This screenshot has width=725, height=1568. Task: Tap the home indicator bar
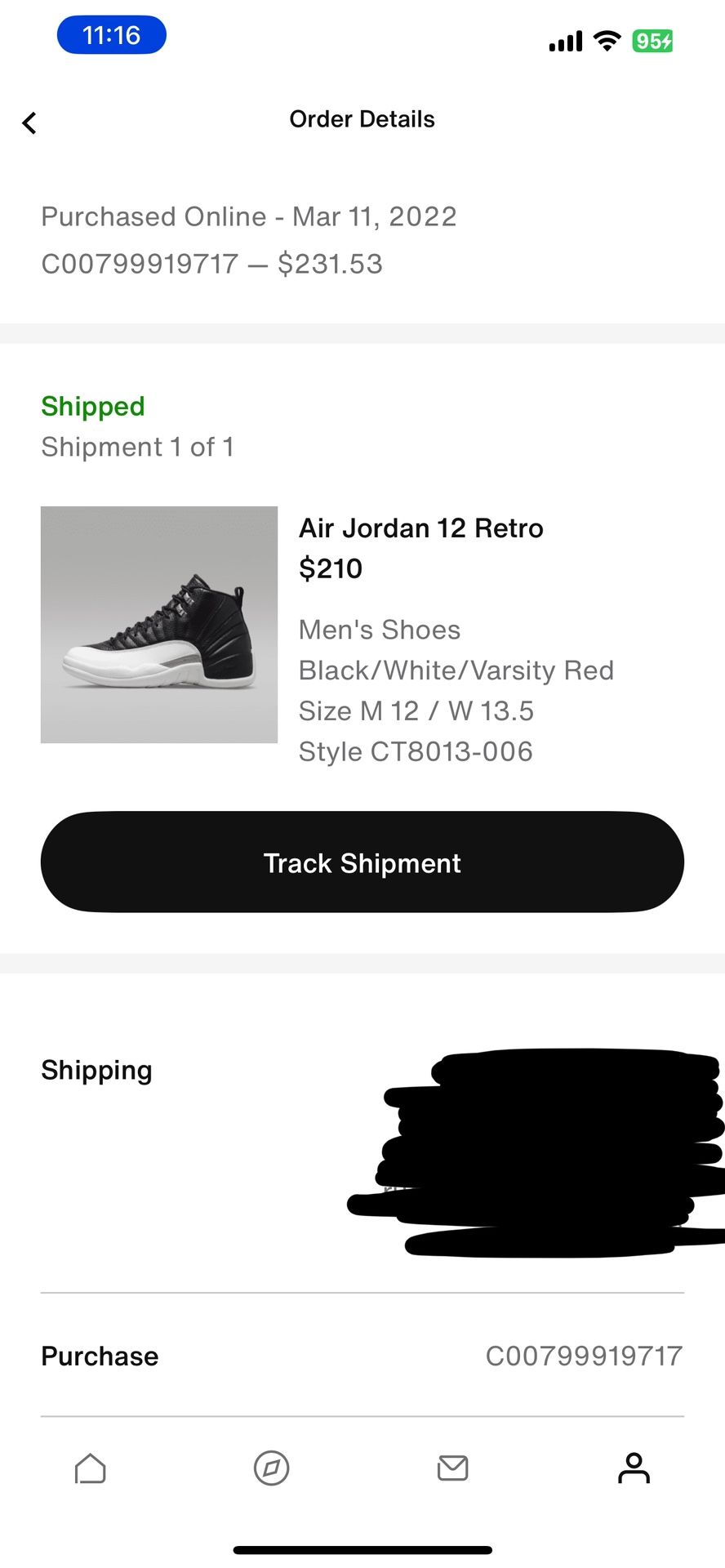click(362, 1549)
